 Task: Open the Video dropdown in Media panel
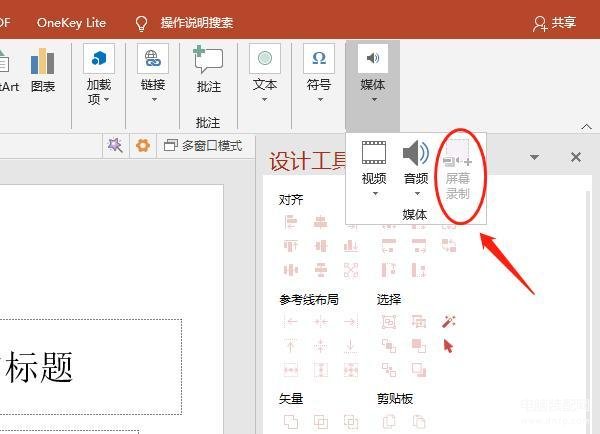(374, 168)
